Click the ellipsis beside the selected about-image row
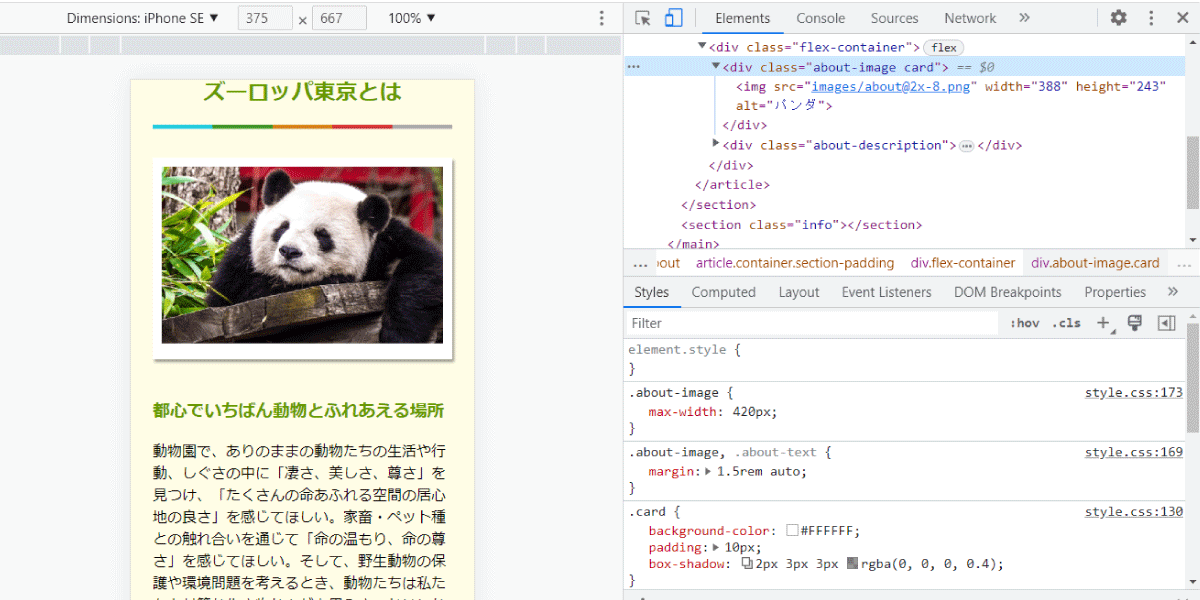 633,67
